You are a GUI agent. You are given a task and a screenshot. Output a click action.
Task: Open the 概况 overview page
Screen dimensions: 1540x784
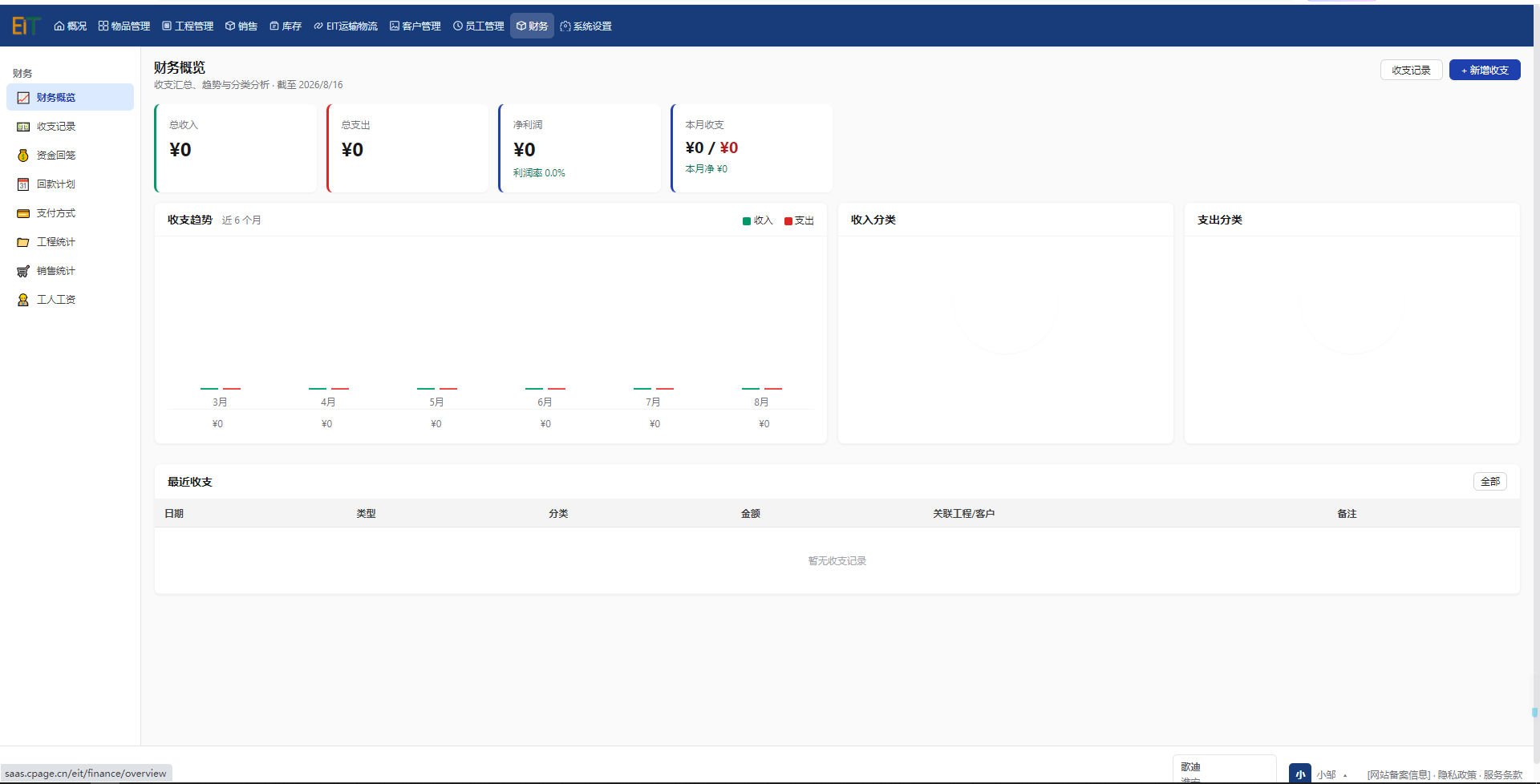71,26
